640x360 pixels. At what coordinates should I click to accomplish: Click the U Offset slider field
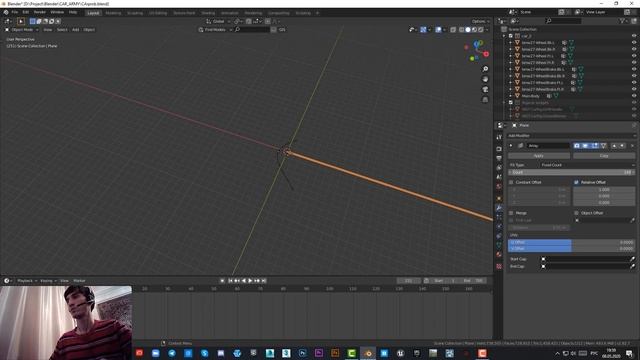pos(571,242)
